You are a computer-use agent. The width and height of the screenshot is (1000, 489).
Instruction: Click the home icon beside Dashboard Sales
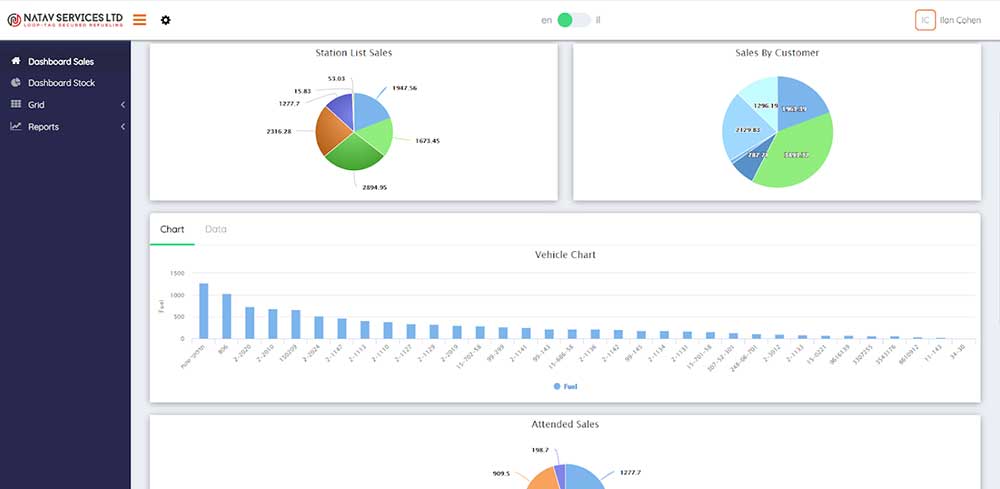16,61
